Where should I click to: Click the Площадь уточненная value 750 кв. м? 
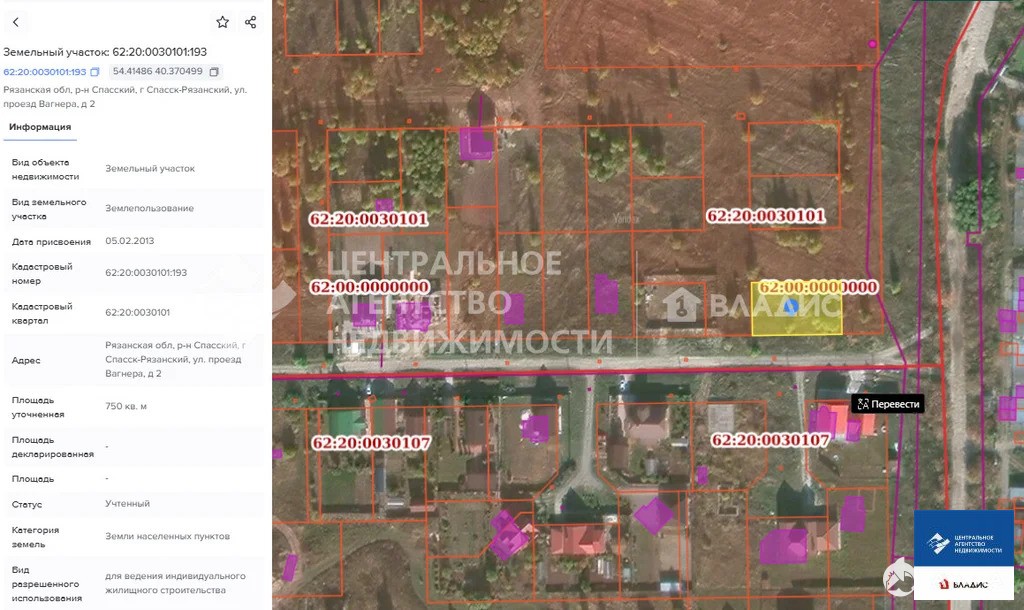point(126,406)
